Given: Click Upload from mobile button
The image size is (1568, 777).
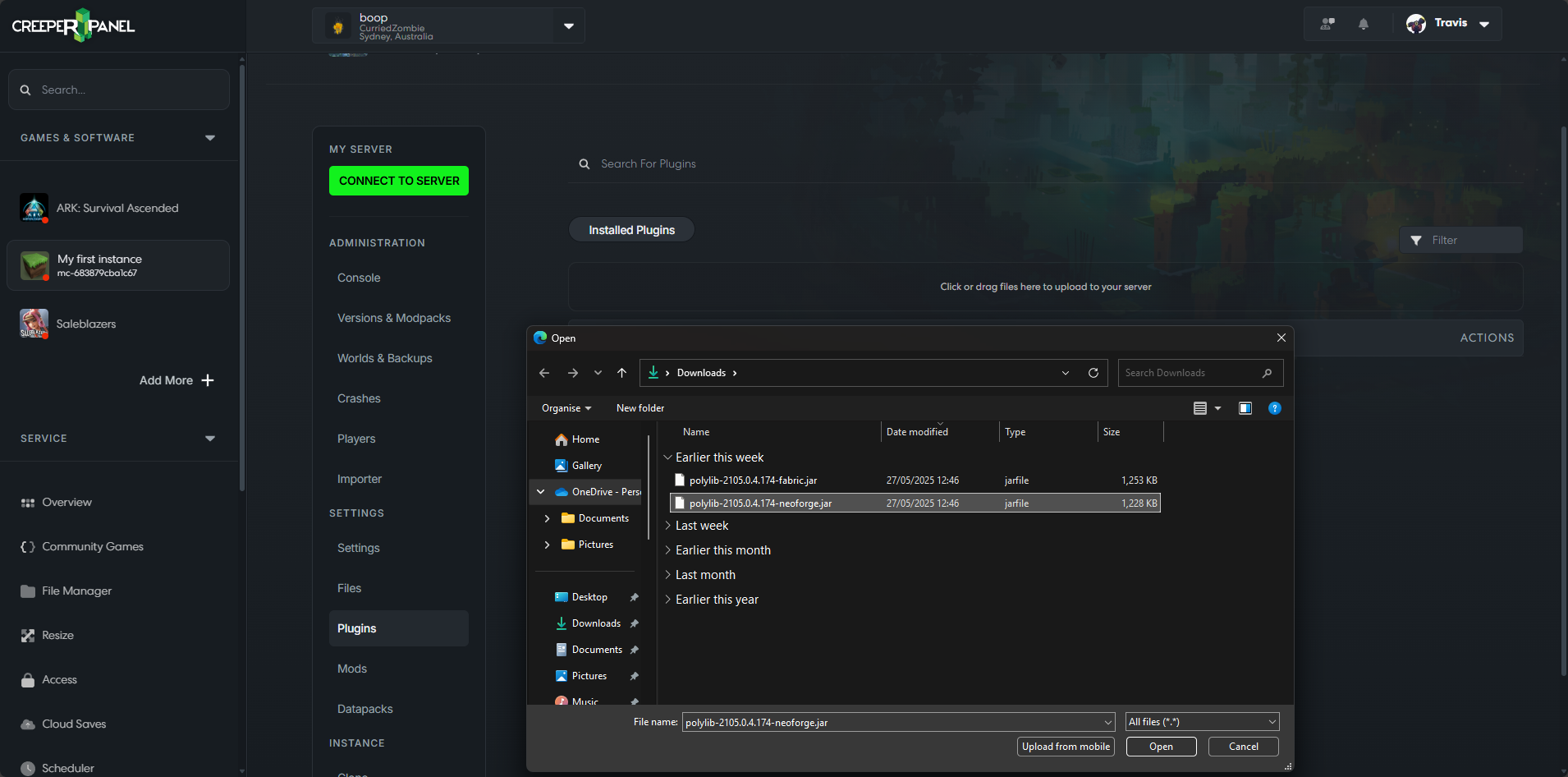Looking at the screenshot, I should [1066, 747].
